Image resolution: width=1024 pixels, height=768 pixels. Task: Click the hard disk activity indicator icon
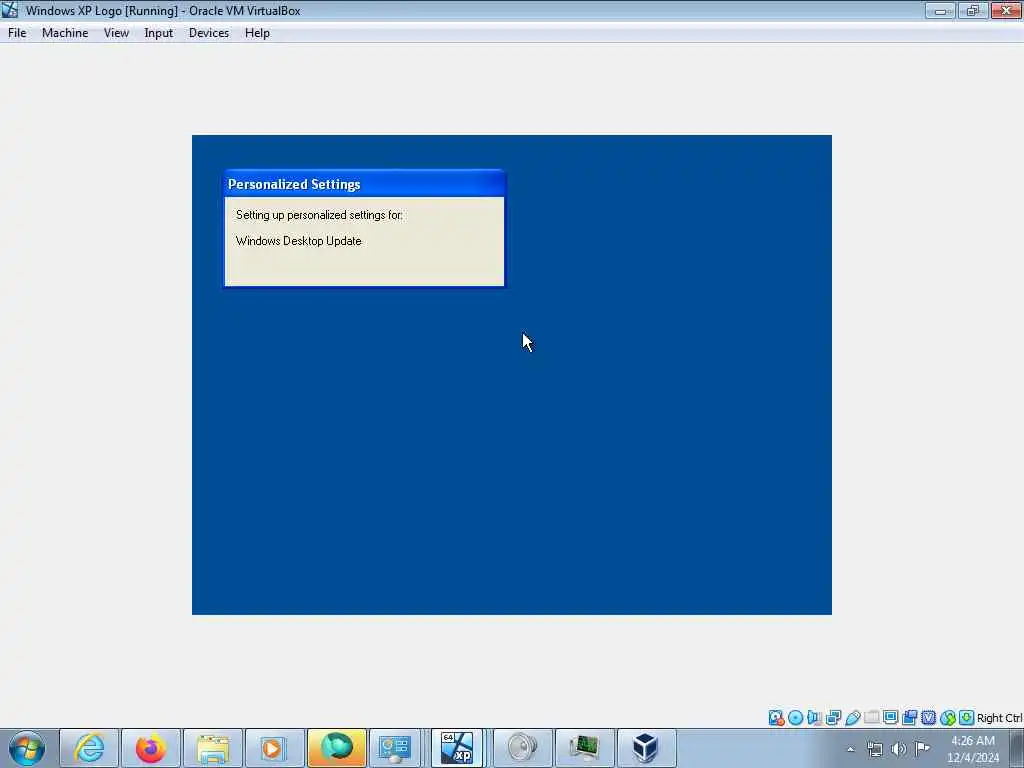776,718
